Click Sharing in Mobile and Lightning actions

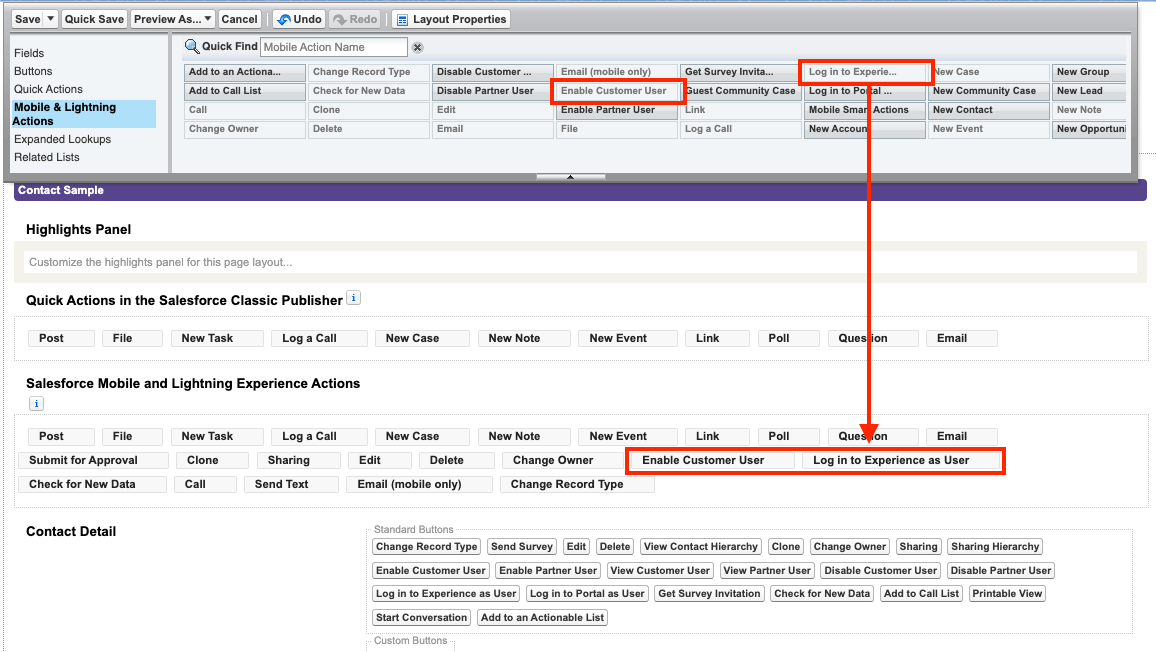299,460
